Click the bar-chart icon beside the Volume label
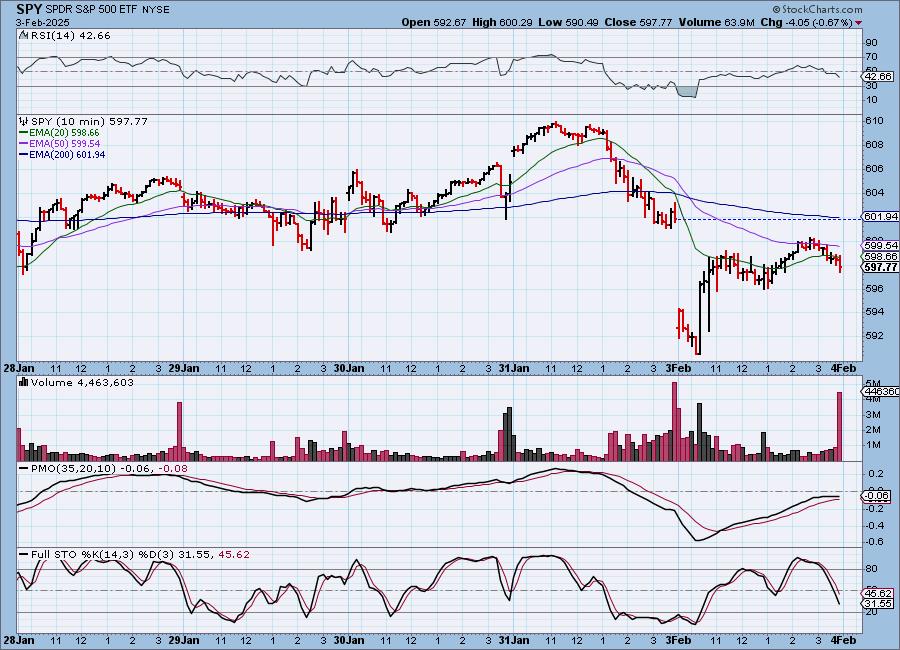900x650 pixels. pyautogui.click(x=24, y=382)
